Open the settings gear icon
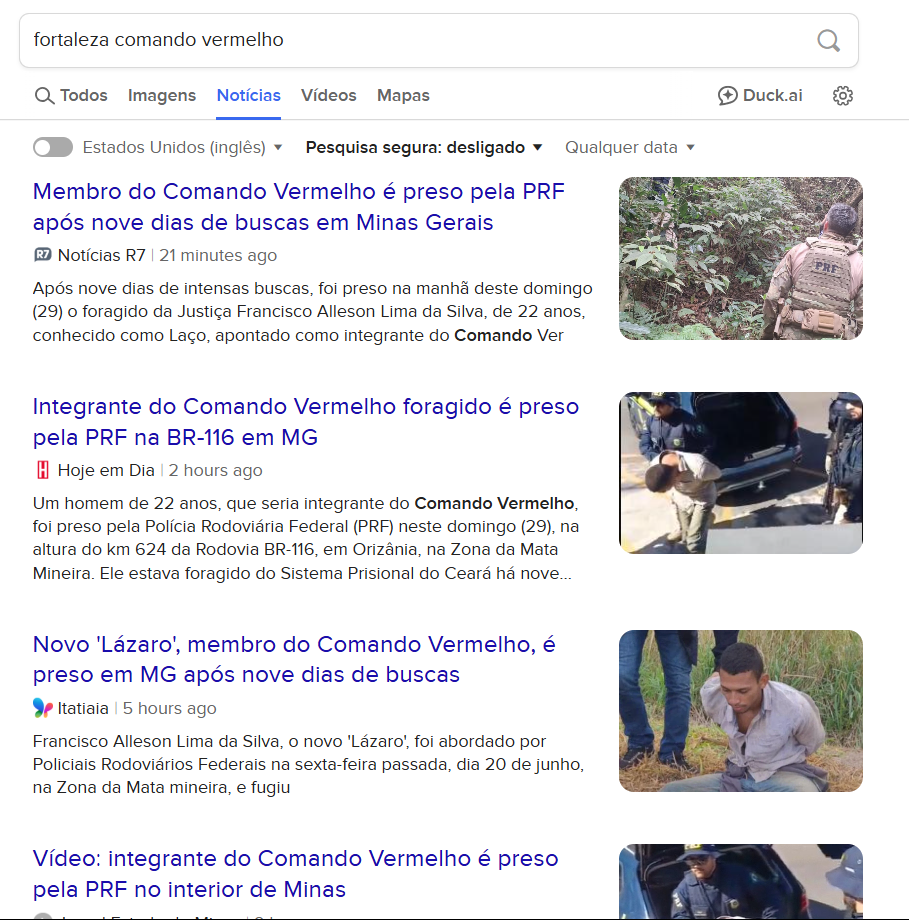 (843, 96)
